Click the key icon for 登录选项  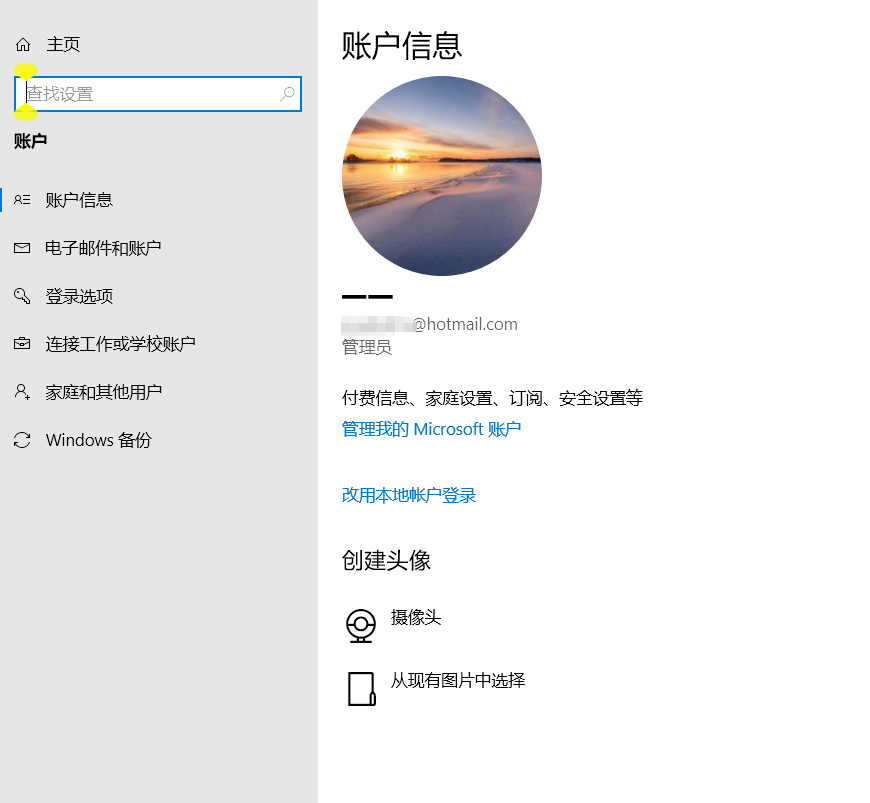click(x=22, y=296)
